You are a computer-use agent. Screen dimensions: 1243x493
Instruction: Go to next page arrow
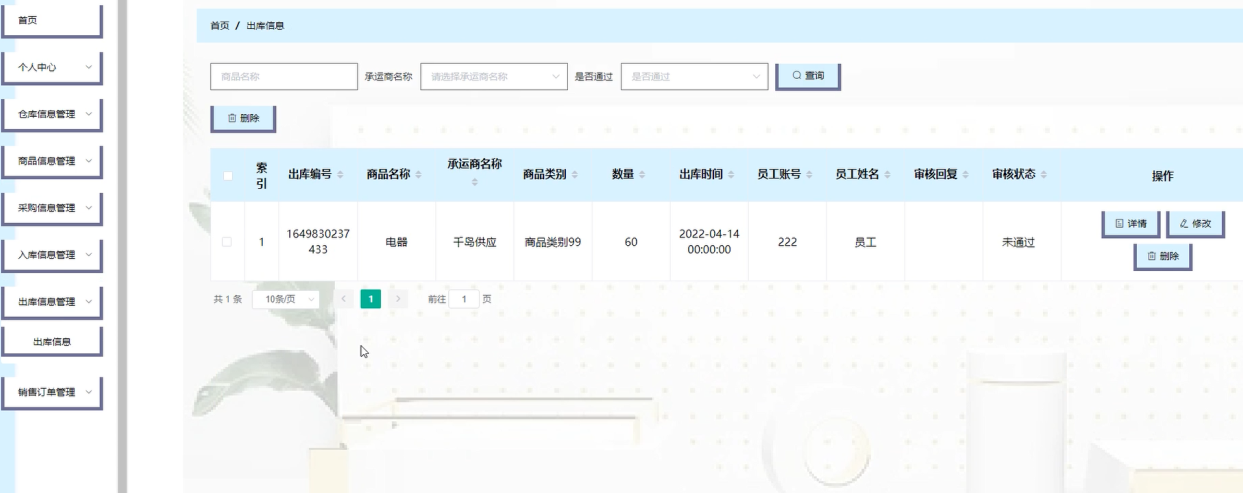(399, 298)
